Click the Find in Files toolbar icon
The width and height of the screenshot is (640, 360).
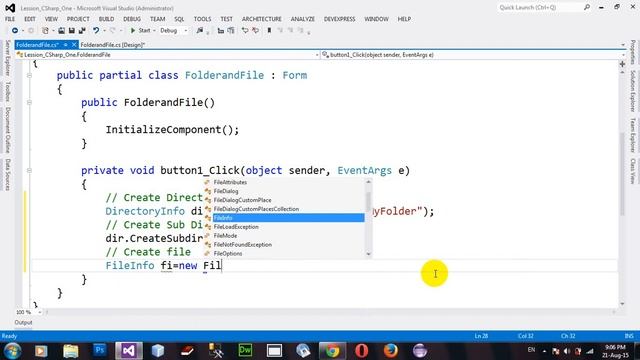(200, 31)
